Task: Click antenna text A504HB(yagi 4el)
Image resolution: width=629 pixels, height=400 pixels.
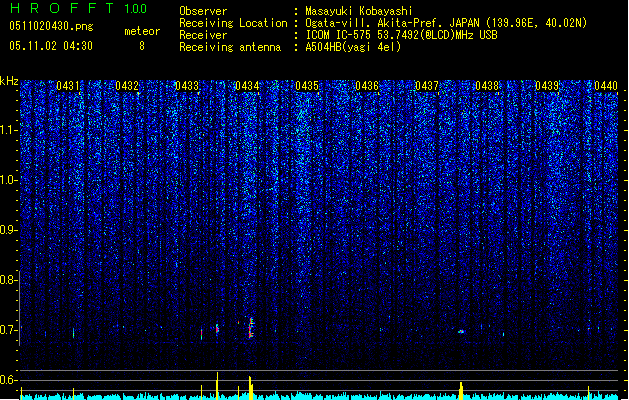Action: coord(353,47)
